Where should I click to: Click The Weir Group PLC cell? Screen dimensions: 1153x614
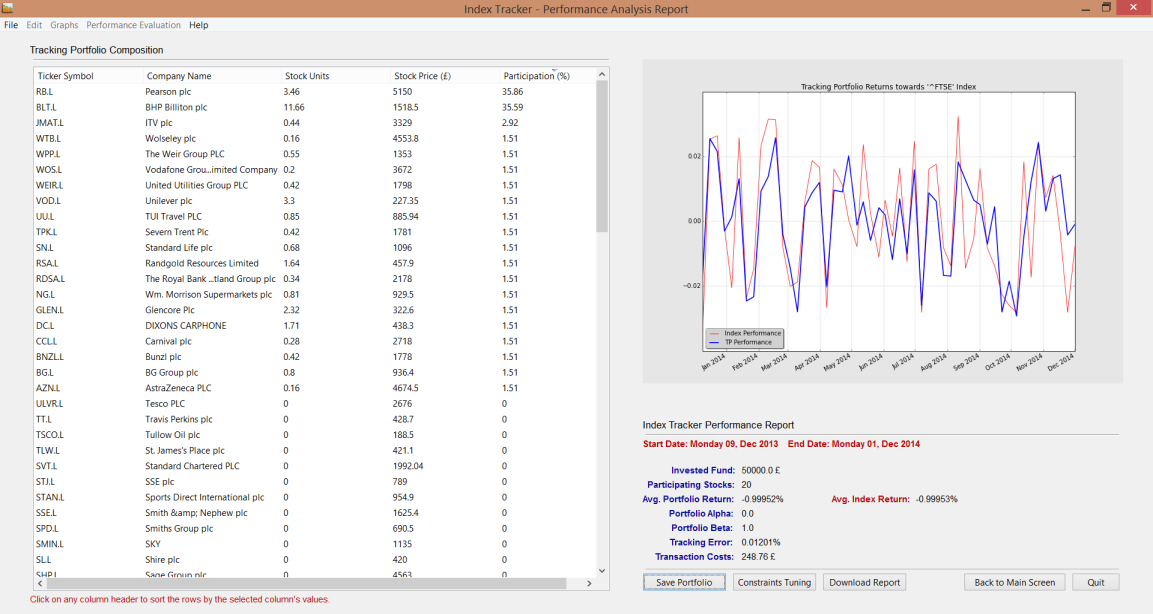[185, 154]
